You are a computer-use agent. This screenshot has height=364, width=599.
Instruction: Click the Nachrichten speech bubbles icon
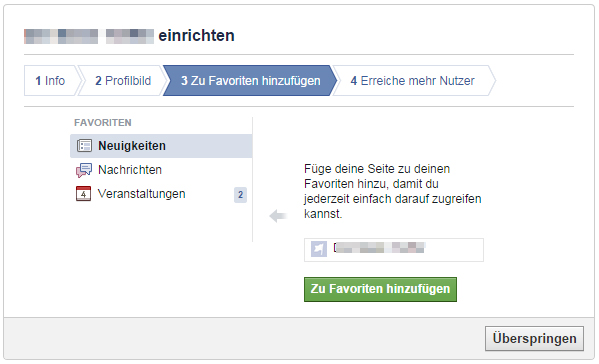tap(84, 170)
